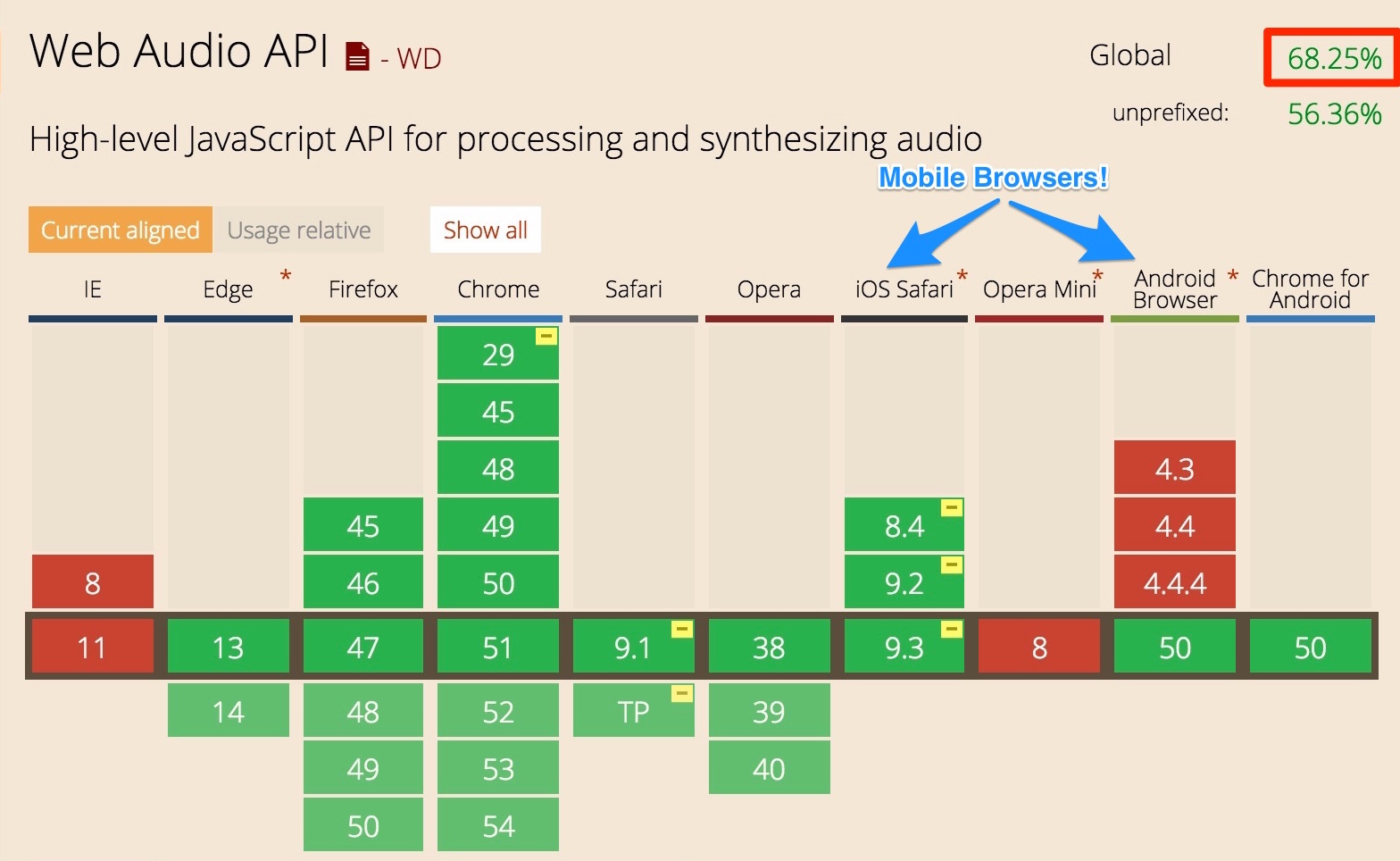Click the note flag on Safari 9.1
Image resolution: width=1400 pixels, height=861 pixels.
pyautogui.click(x=682, y=630)
